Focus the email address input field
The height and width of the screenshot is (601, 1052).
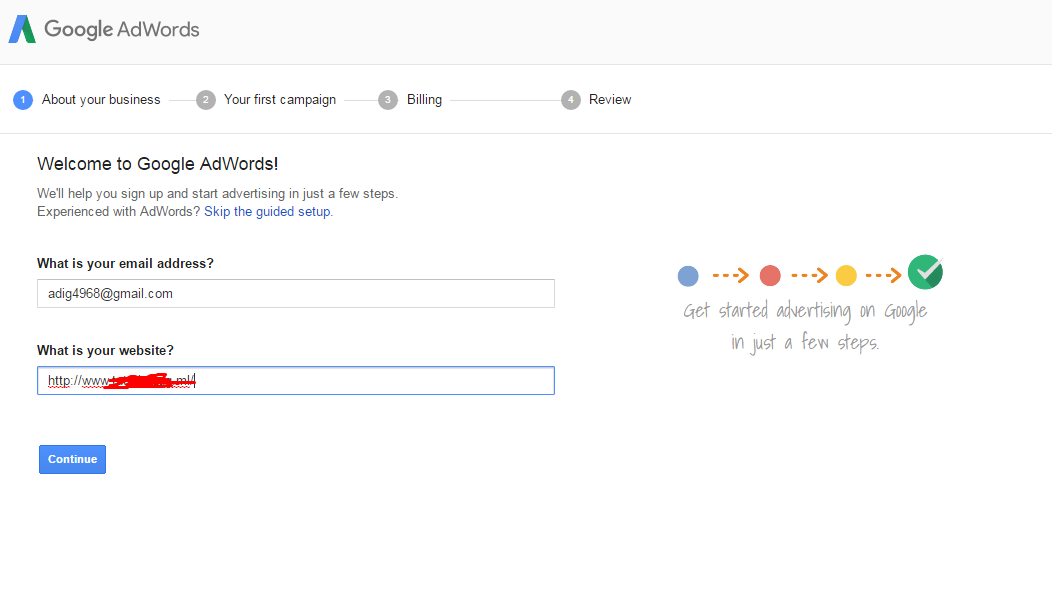(x=295, y=294)
